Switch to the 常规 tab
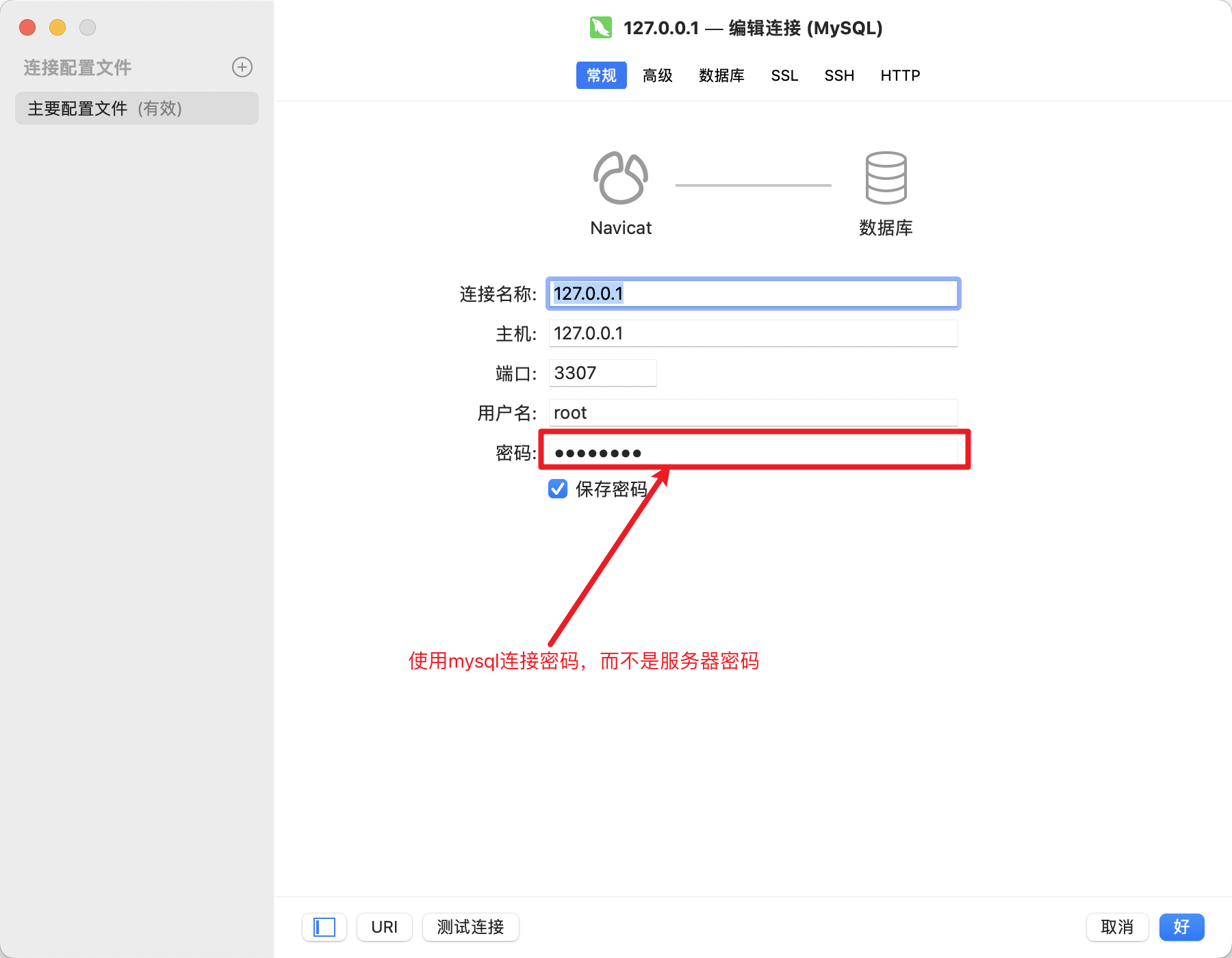 tap(602, 75)
